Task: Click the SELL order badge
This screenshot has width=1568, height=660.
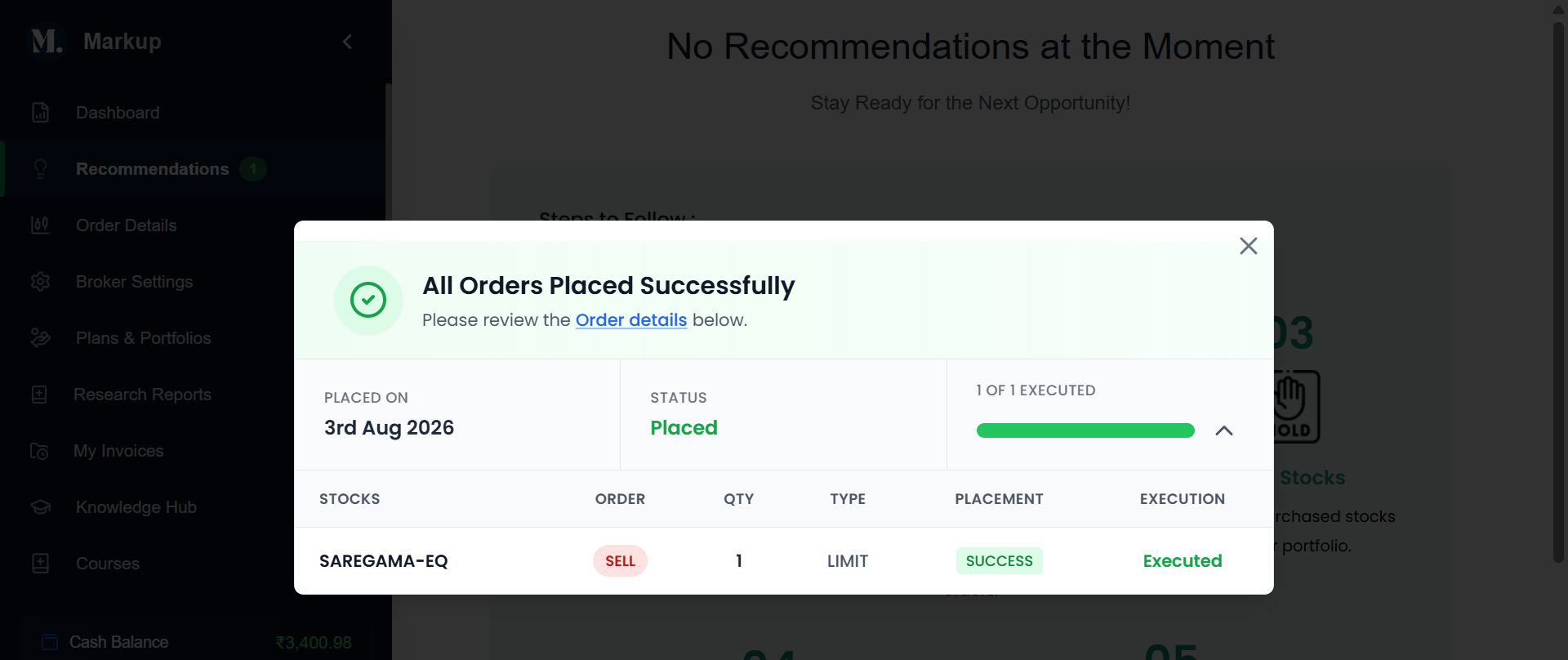Action: click(x=620, y=561)
